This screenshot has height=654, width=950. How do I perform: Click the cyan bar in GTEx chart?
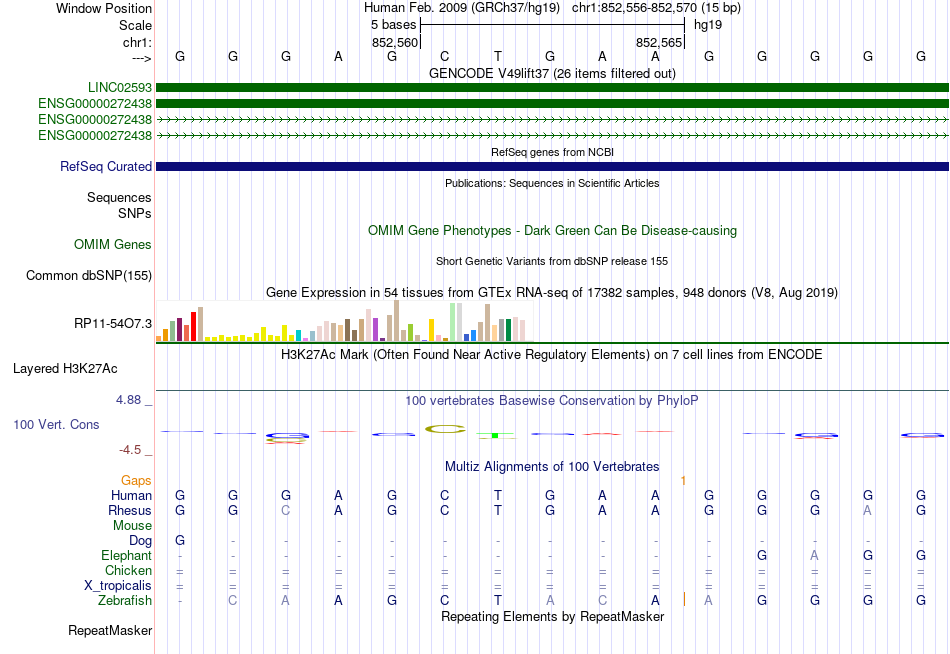[x=299, y=336]
